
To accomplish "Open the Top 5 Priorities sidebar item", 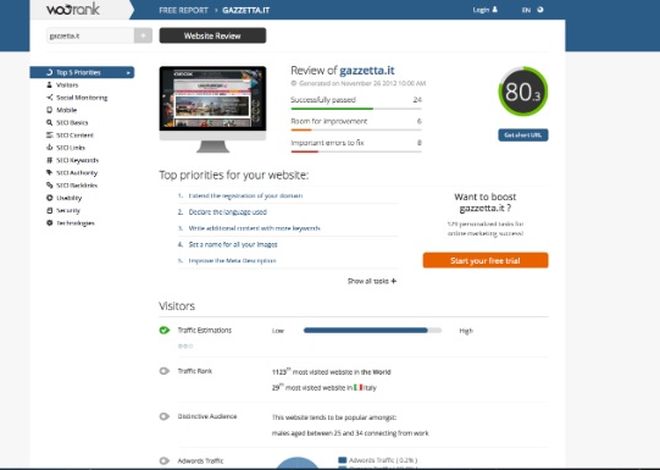I will click(82, 72).
